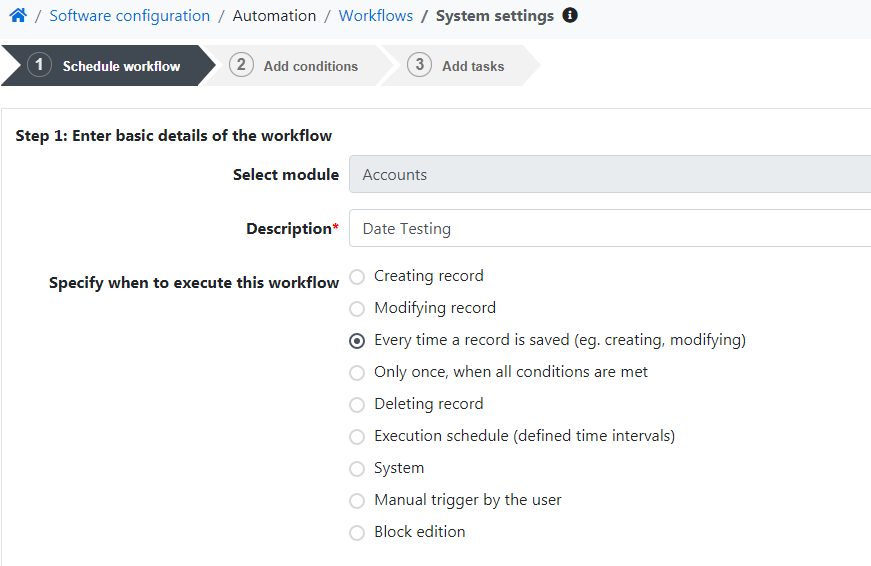871x566 pixels.
Task: Select Deleting record radio option
Action: (x=357, y=404)
